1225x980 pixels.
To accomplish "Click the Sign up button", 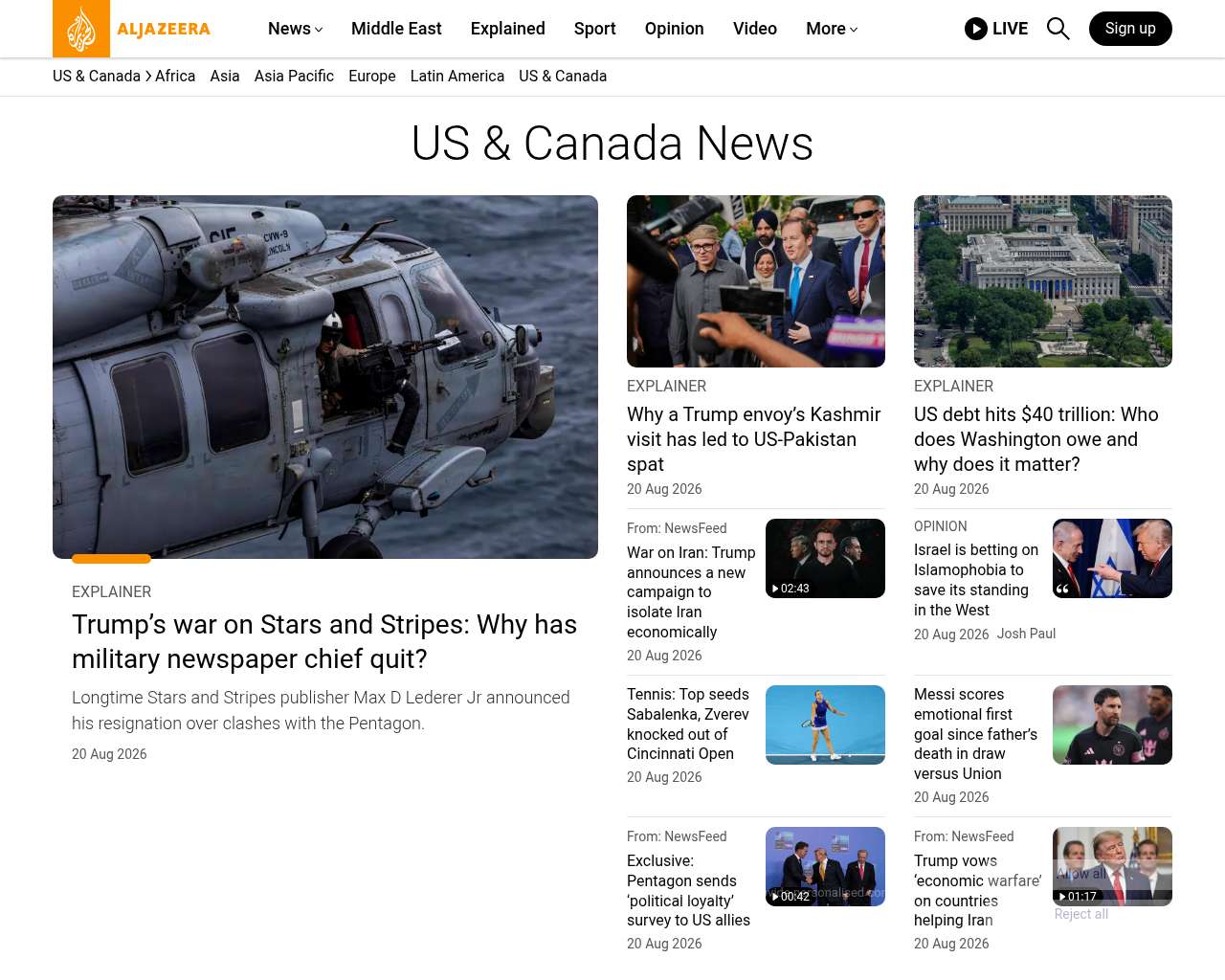I will coord(1130,29).
